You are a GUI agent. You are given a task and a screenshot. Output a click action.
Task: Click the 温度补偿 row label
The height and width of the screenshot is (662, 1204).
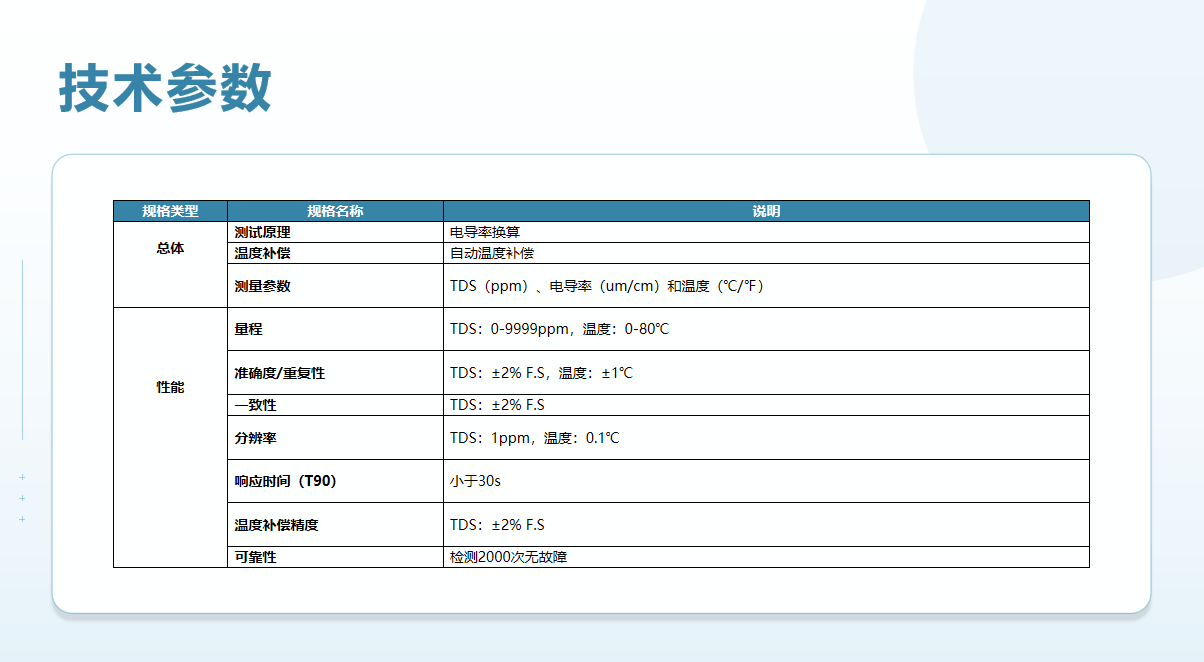(x=336, y=253)
